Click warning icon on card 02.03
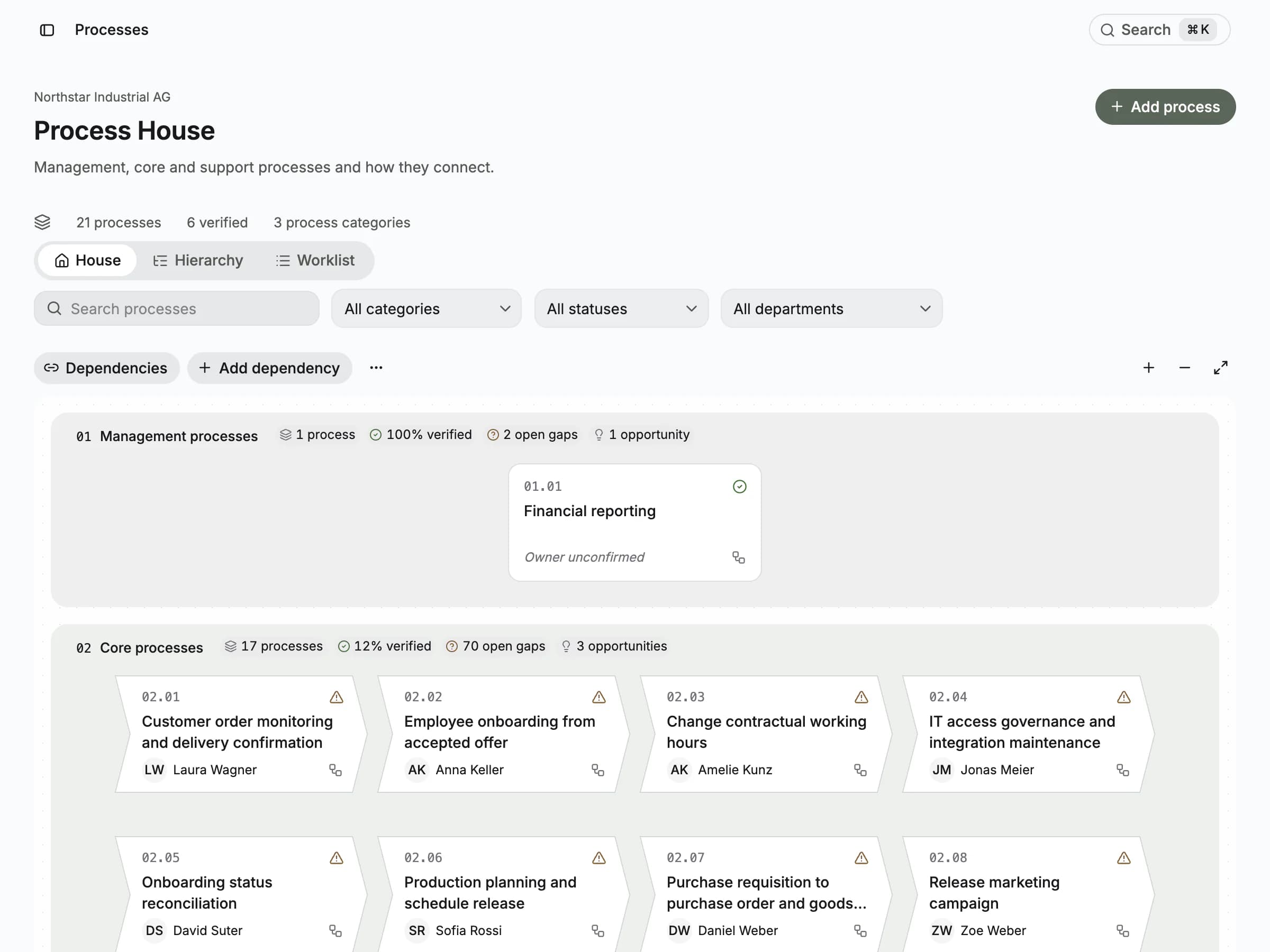Image resolution: width=1270 pixels, height=952 pixels. click(x=861, y=697)
